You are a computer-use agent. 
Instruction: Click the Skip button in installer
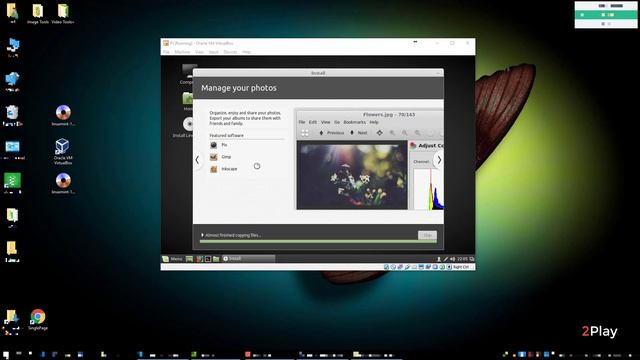(427, 235)
